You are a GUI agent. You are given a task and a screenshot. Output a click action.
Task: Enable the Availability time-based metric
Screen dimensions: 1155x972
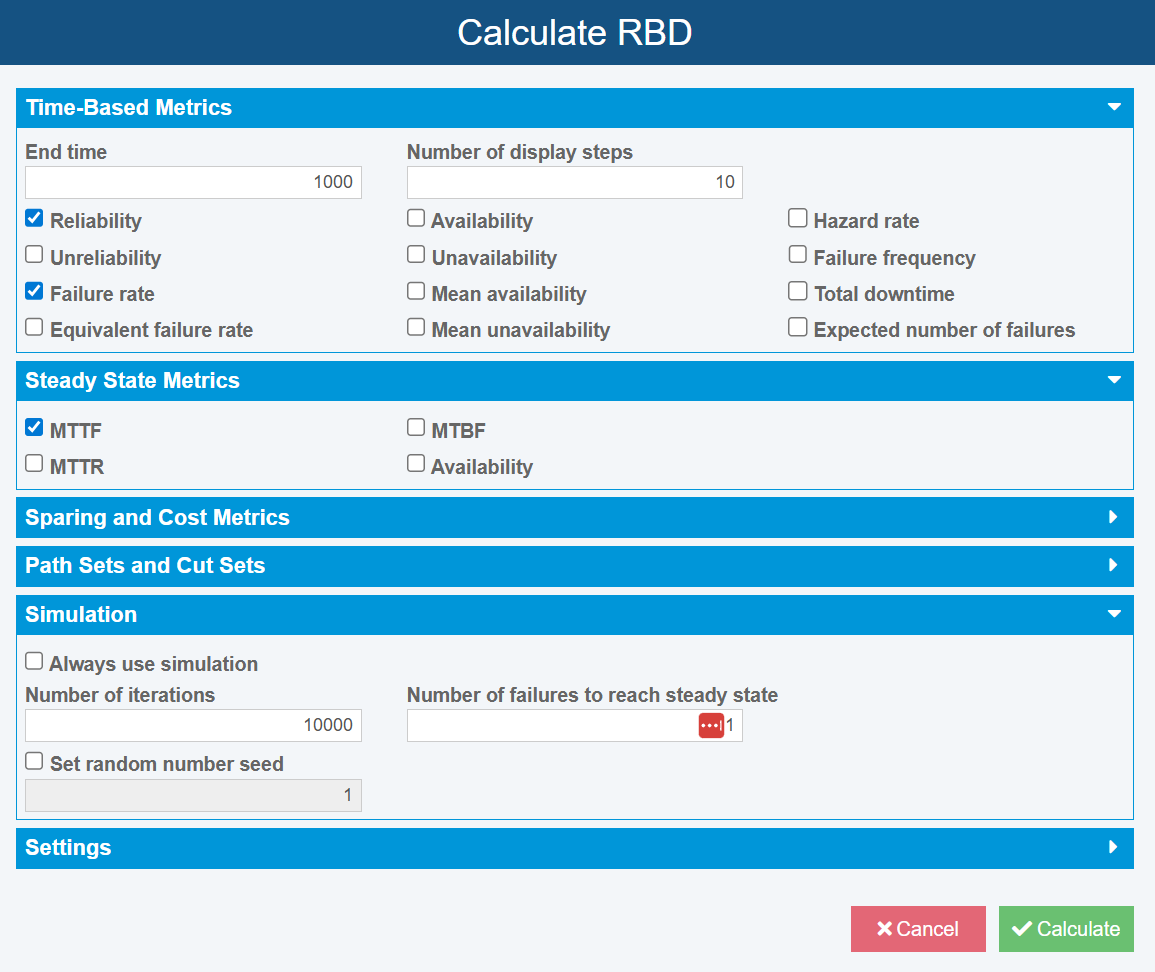pos(415,217)
